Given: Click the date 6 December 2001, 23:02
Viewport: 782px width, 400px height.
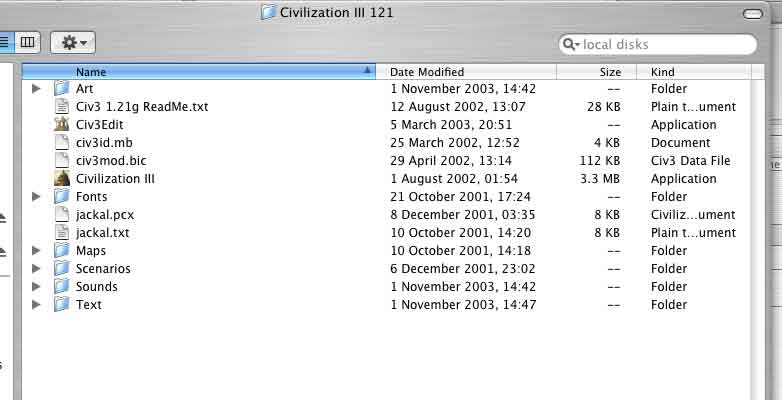Looking at the screenshot, I should (x=463, y=268).
